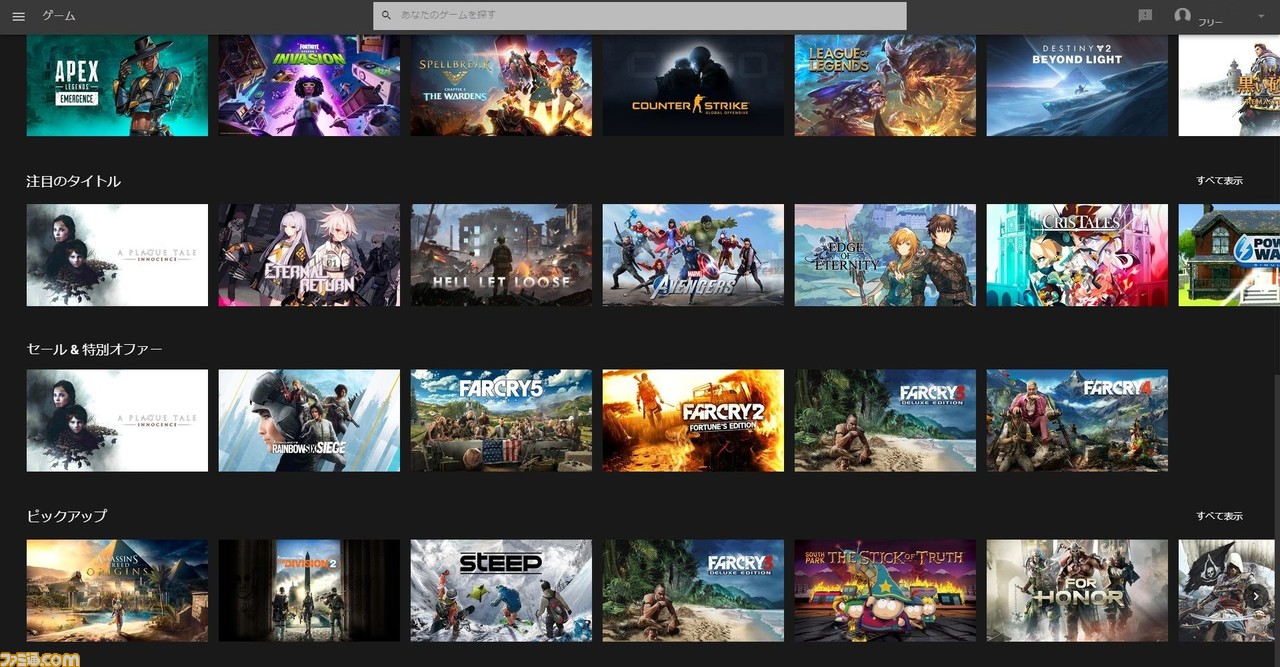The width and height of the screenshot is (1280, 667).
Task: Select Eternal Return tile
Action: 309,255
